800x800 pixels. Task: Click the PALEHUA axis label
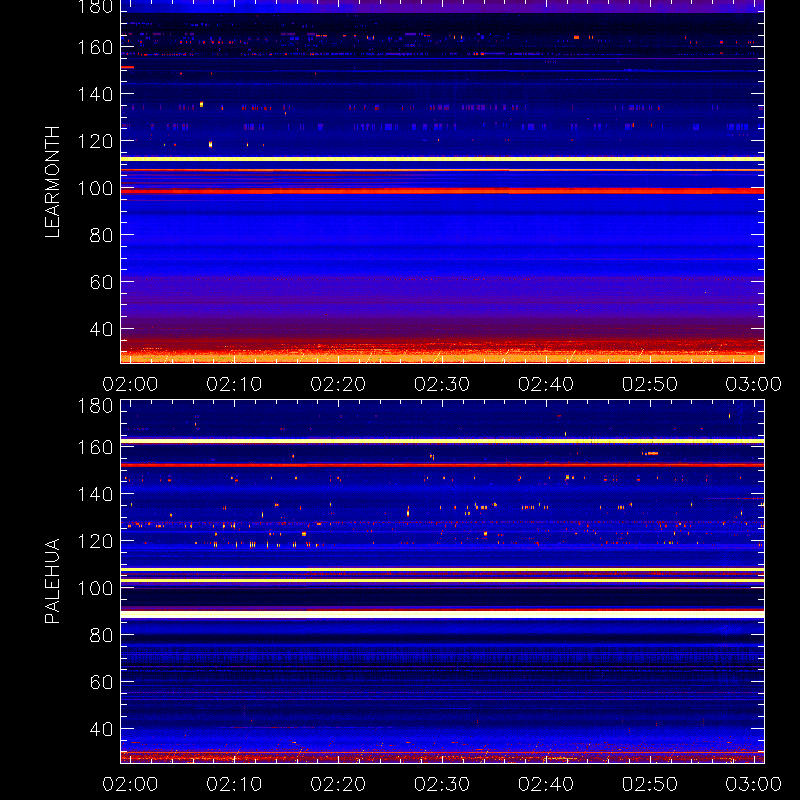52,581
